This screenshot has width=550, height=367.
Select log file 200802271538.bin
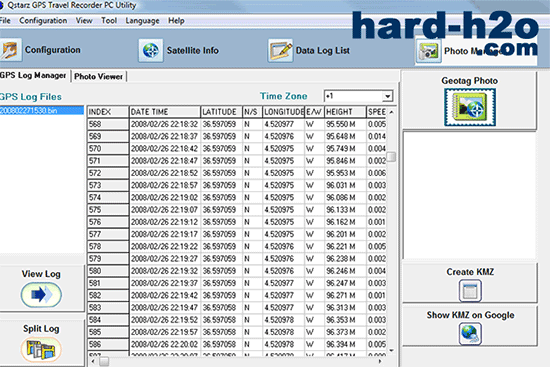click(42, 111)
